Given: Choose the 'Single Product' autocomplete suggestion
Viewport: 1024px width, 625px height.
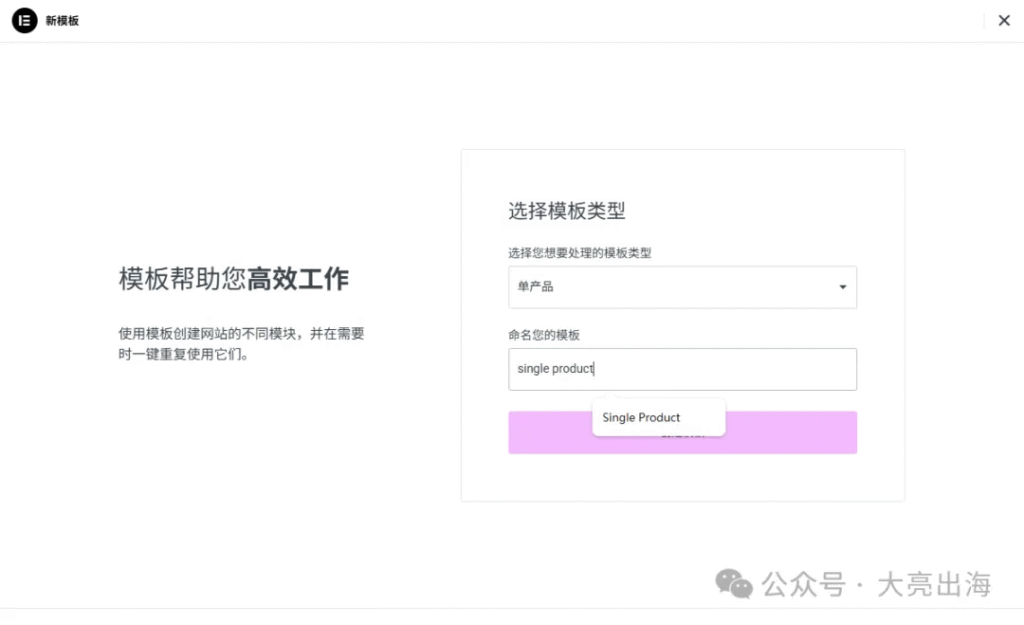Looking at the screenshot, I should 658,417.
